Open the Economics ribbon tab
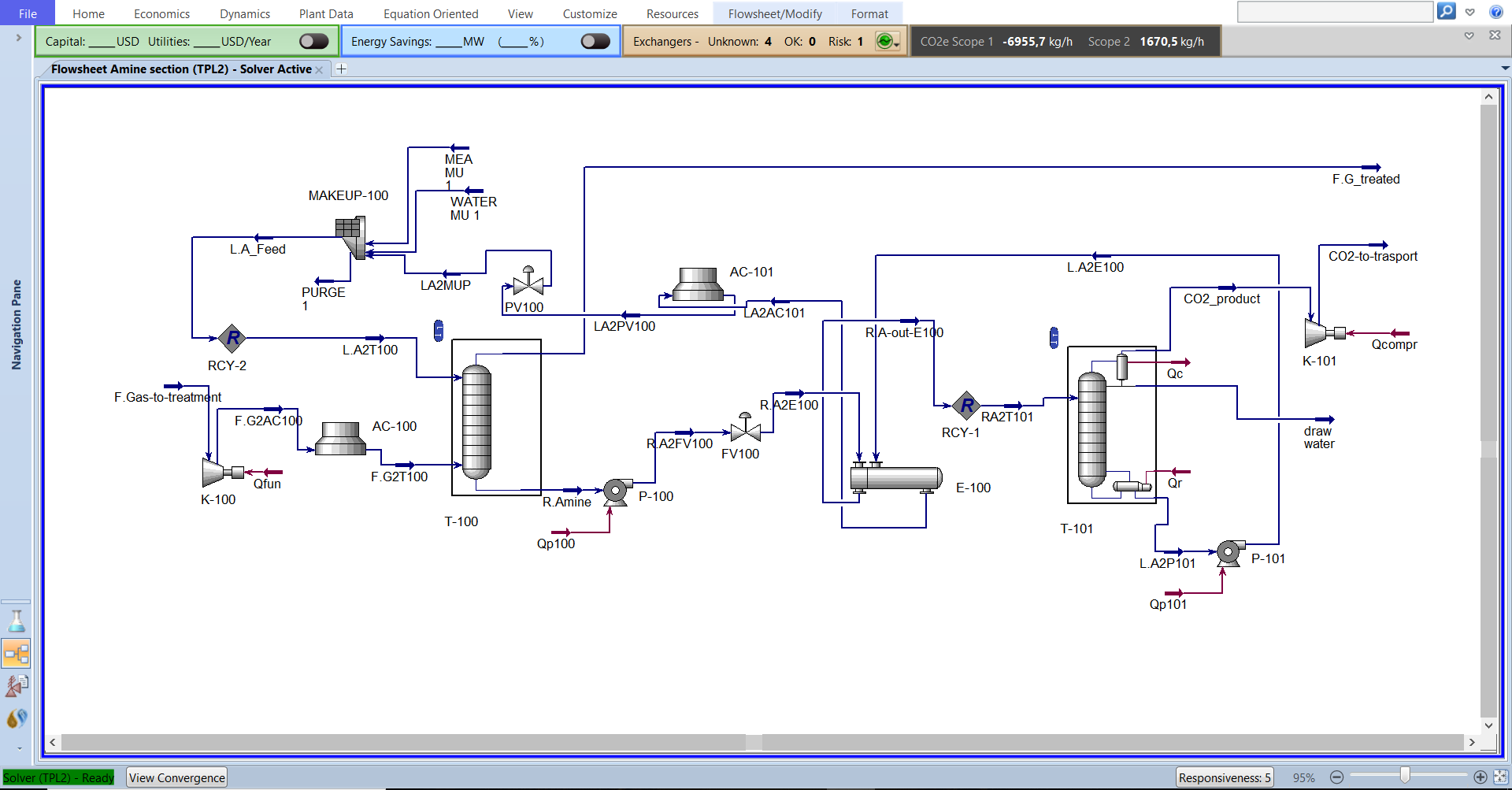 pos(161,13)
